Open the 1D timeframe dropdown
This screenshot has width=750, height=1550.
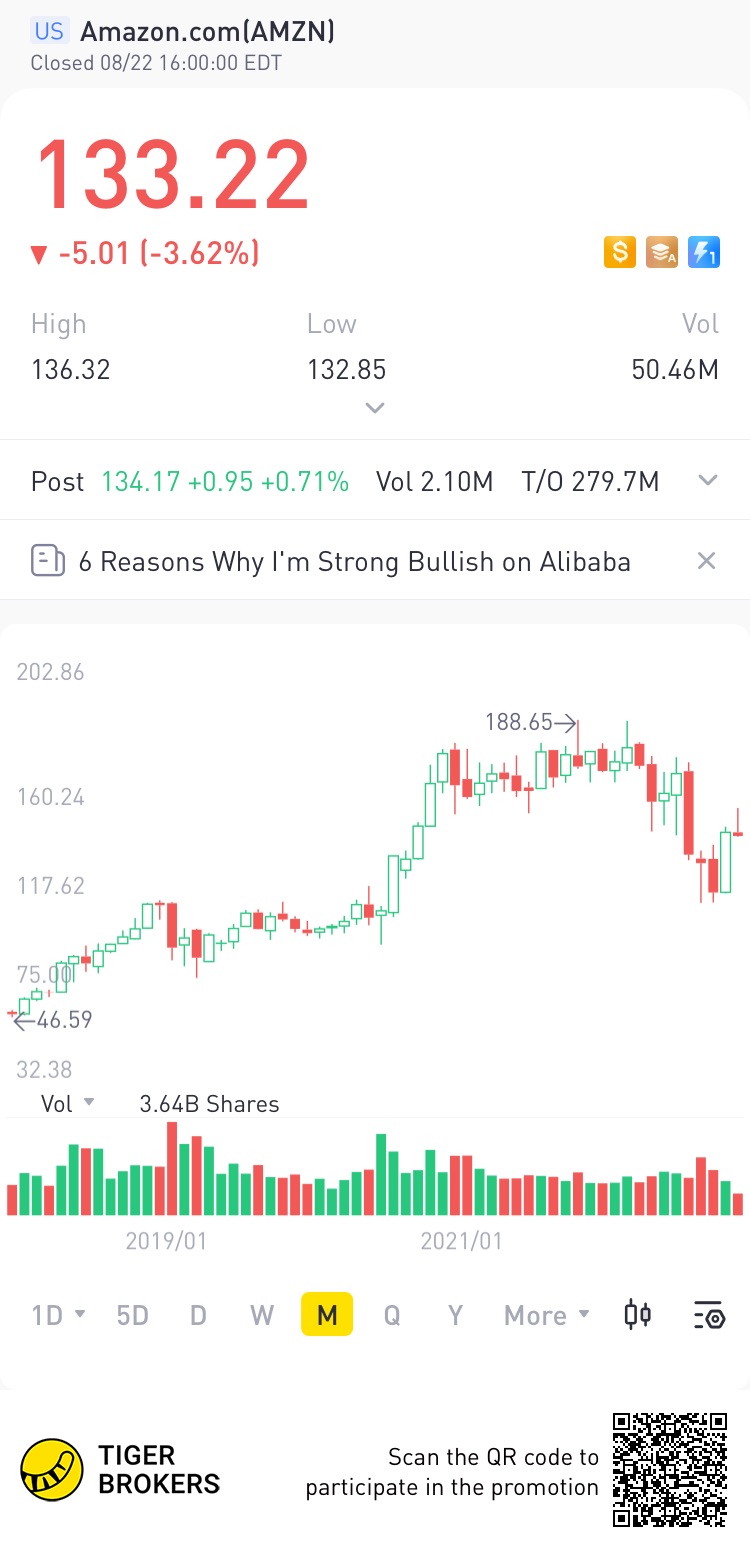(x=58, y=1315)
